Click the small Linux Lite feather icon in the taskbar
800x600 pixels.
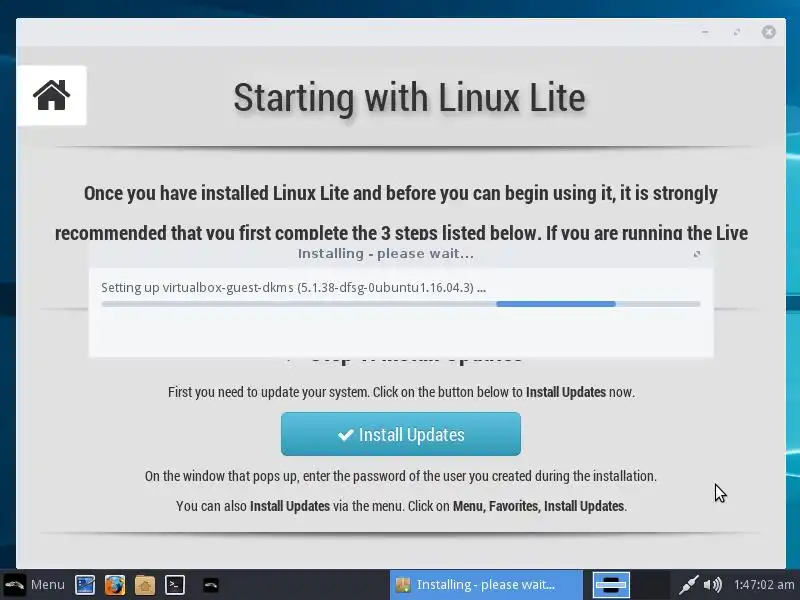tap(211, 585)
